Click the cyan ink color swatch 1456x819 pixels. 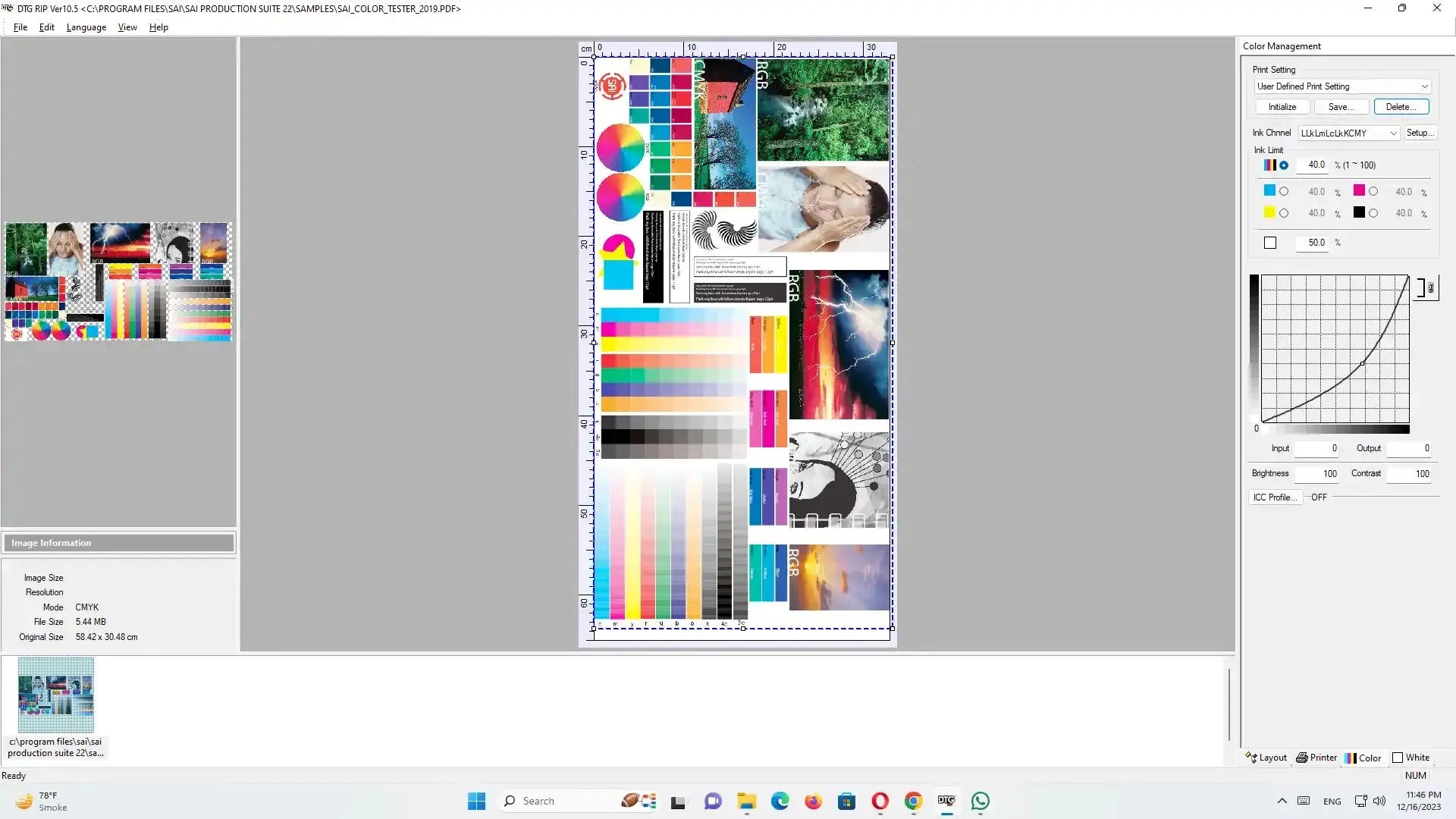(1269, 191)
